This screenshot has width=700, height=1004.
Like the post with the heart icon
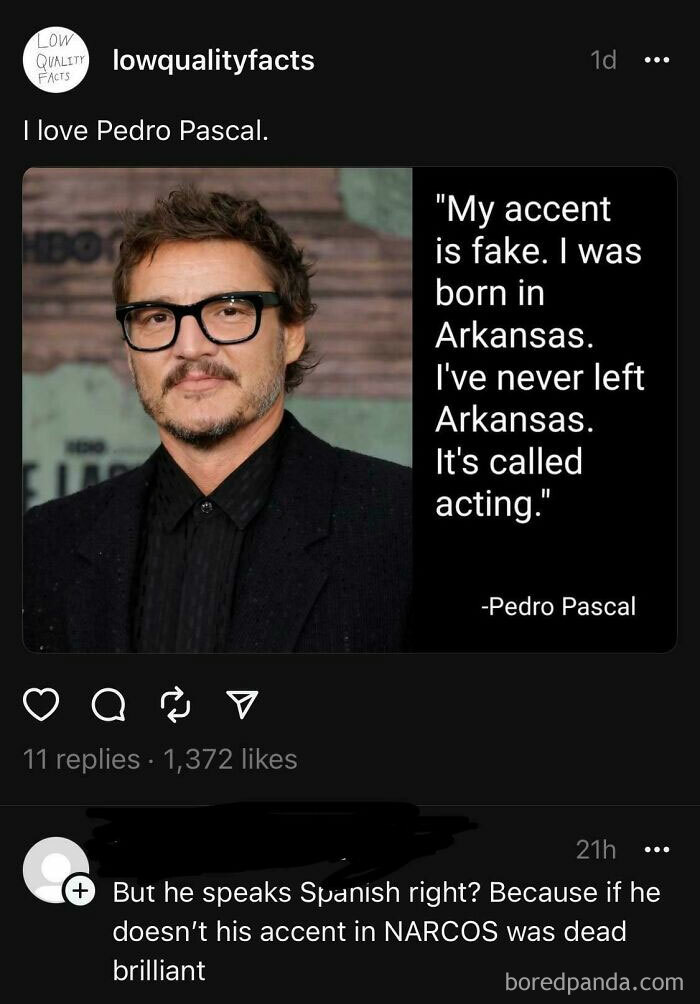pos(41,704)
